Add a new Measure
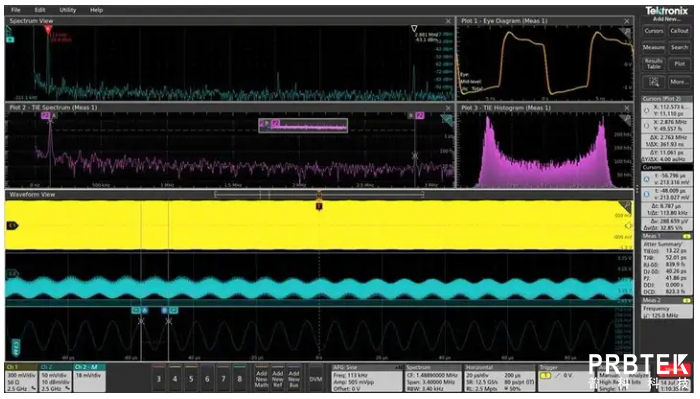 [654, 47]
